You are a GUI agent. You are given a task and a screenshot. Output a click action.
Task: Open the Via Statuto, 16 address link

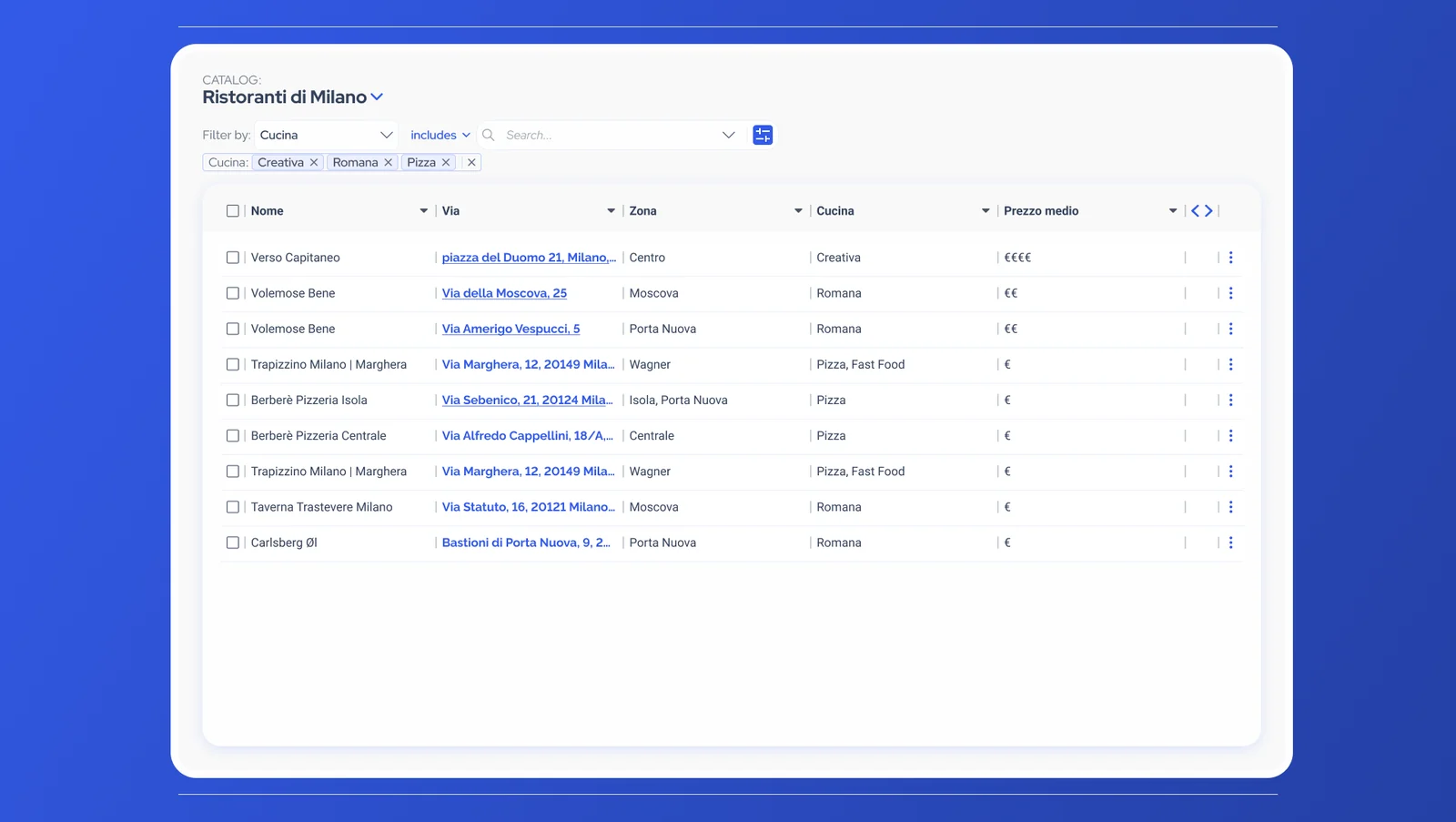pyautogui.click(x=528, y=507)
